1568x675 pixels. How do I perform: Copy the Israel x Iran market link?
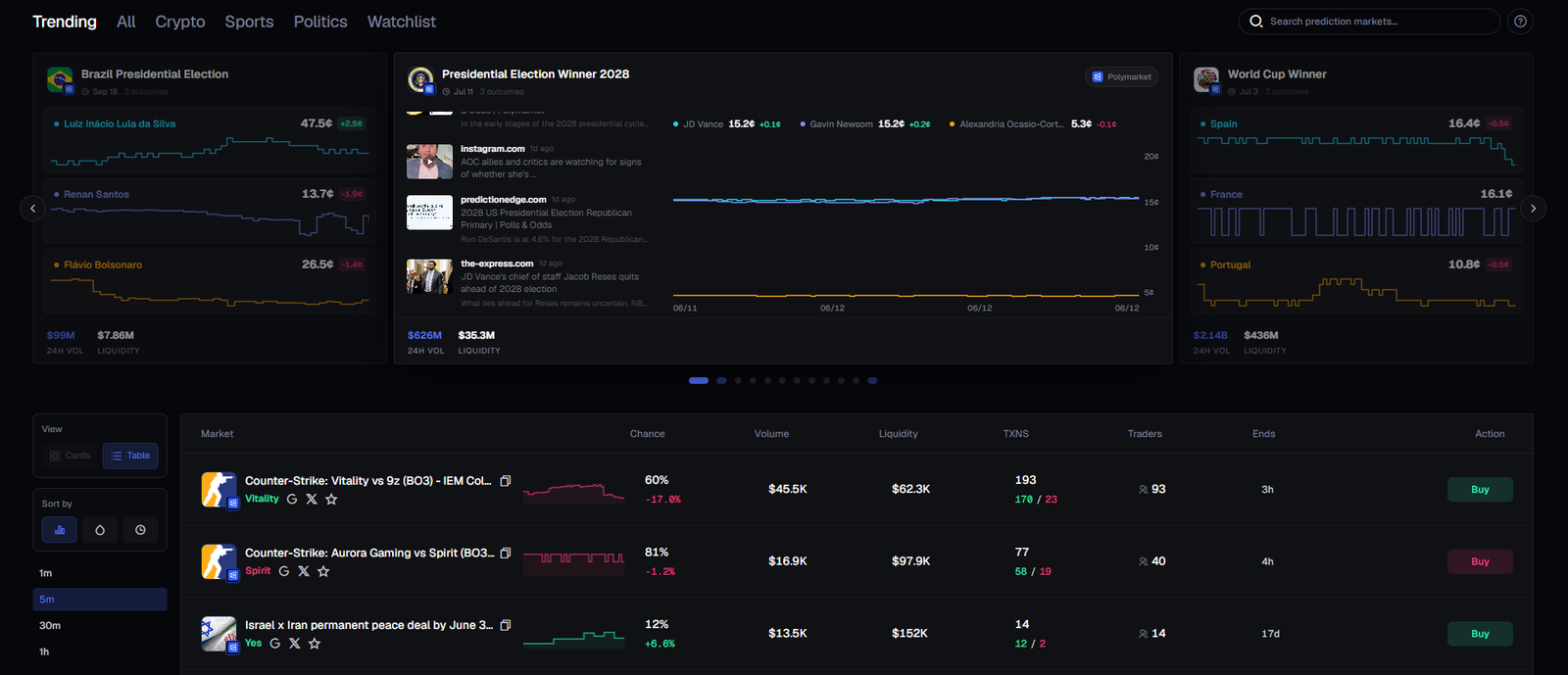pos(506,625)
